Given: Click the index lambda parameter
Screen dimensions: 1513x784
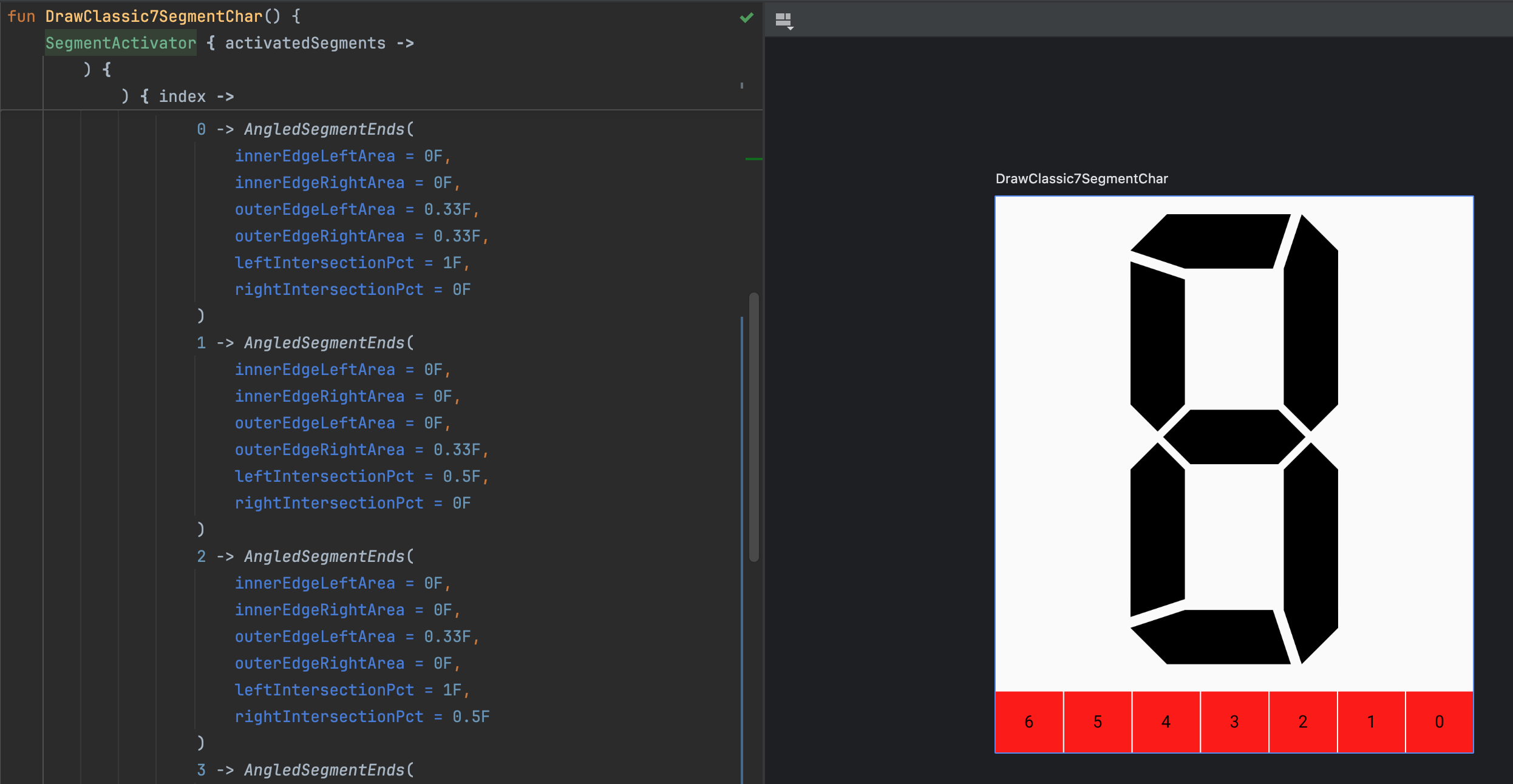Looking at the screenshot, I should pyautogui.click(x=182, y=96).
